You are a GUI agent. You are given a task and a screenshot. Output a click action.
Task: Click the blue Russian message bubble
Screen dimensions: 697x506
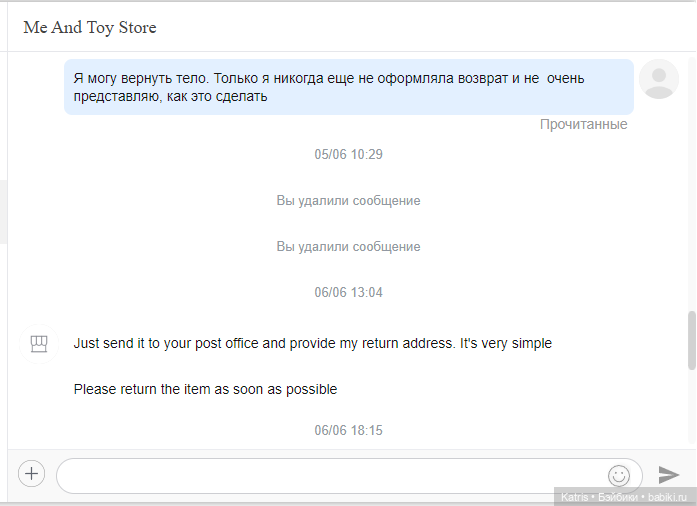(x=348, y=87)
